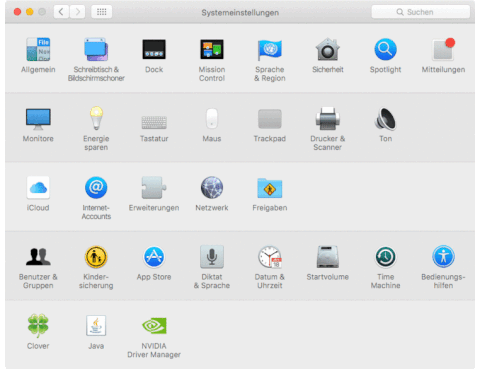The height and width of the screenshot is (369, 480).
Task: Open Trackpad settings
Action: pyautogui.click(x=270, y=119)
